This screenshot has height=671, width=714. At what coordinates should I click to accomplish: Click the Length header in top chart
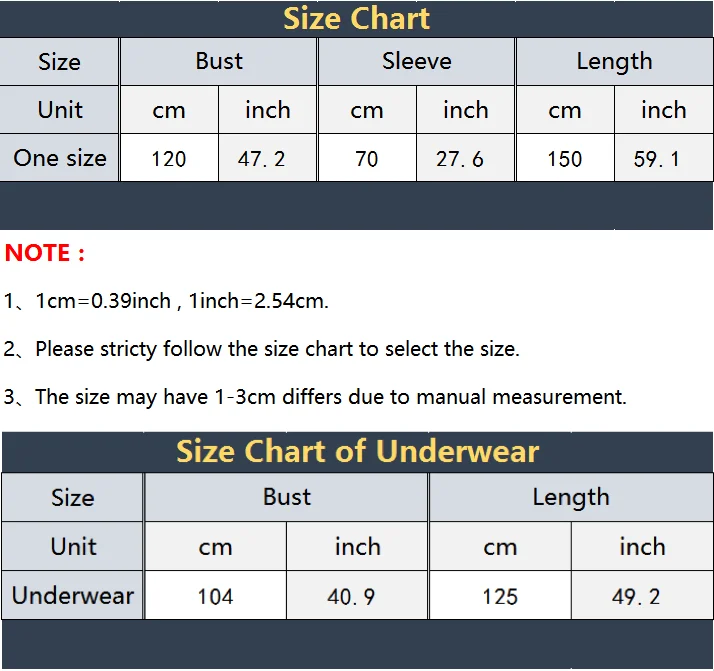(x=614, y=61)
